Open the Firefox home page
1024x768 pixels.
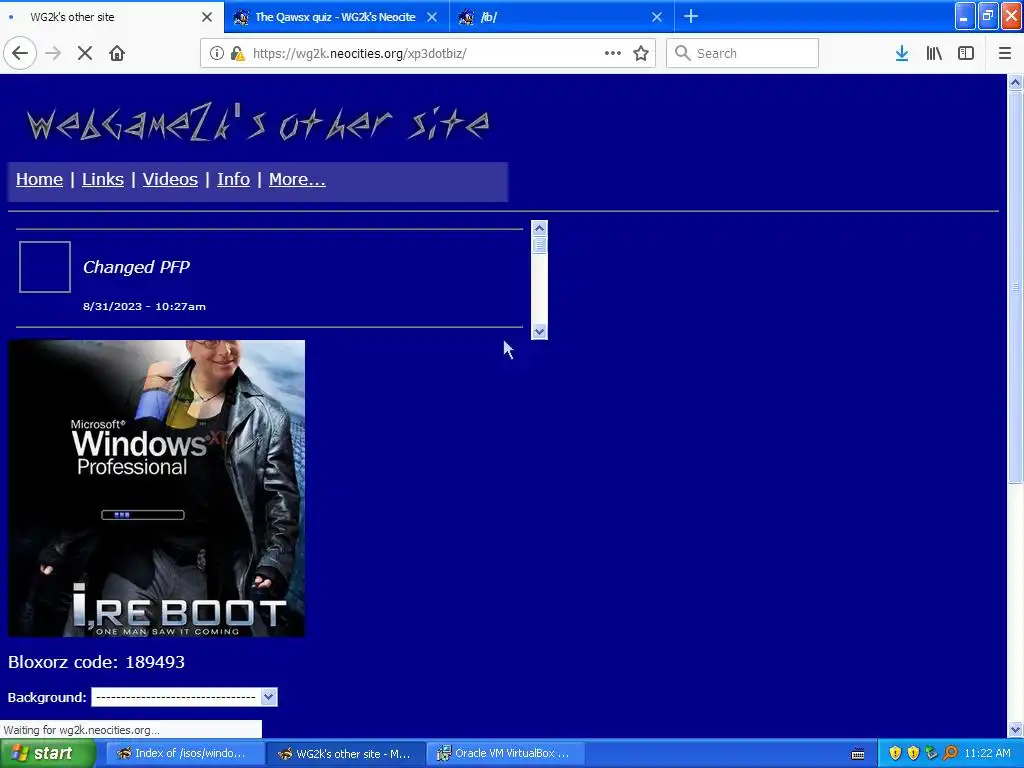pos(117,54)
